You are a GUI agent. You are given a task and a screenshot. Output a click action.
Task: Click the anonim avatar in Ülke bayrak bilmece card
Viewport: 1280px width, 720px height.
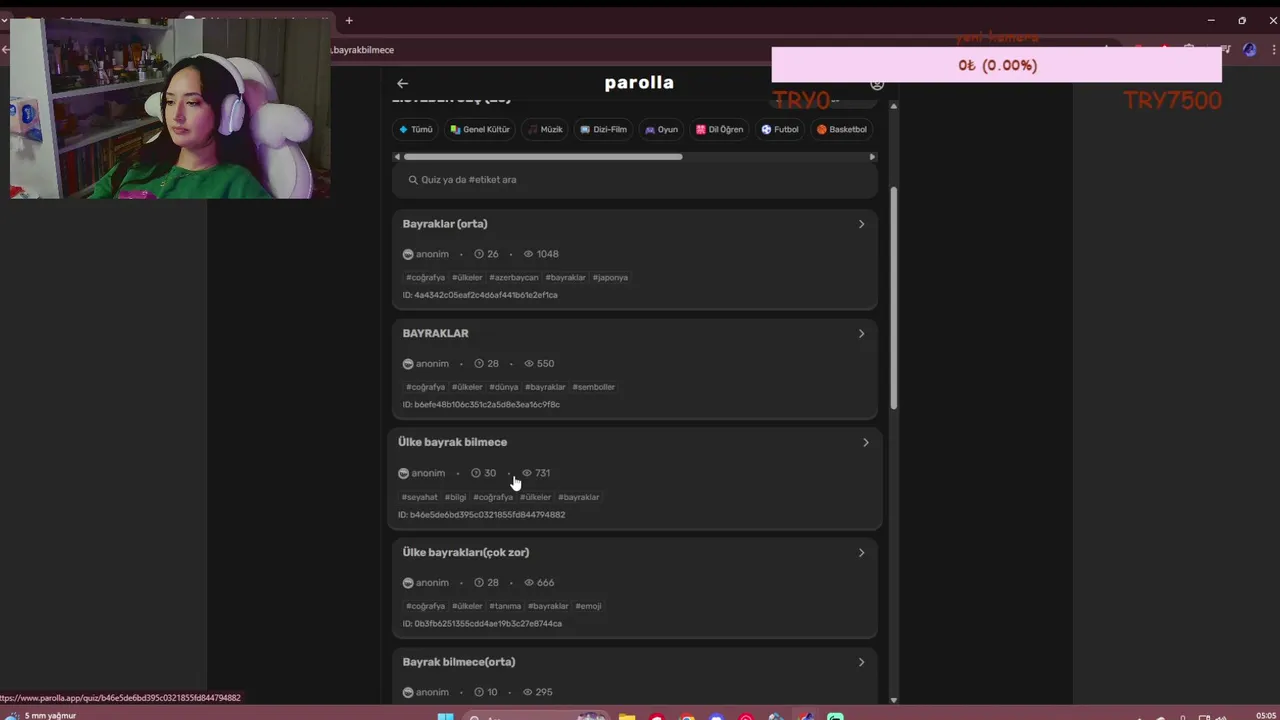(403, 473)
